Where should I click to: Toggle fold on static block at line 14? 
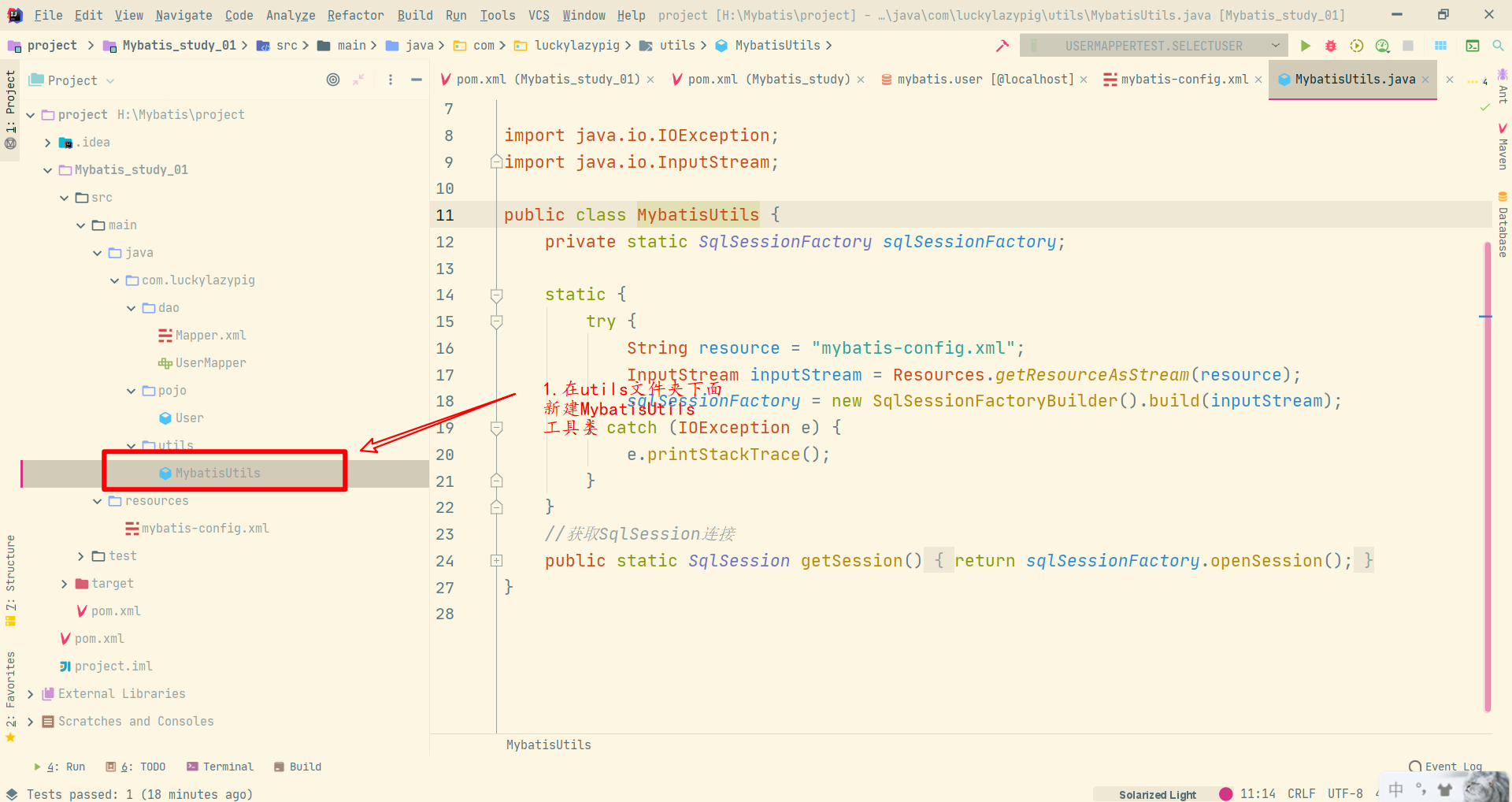point(496,295)
